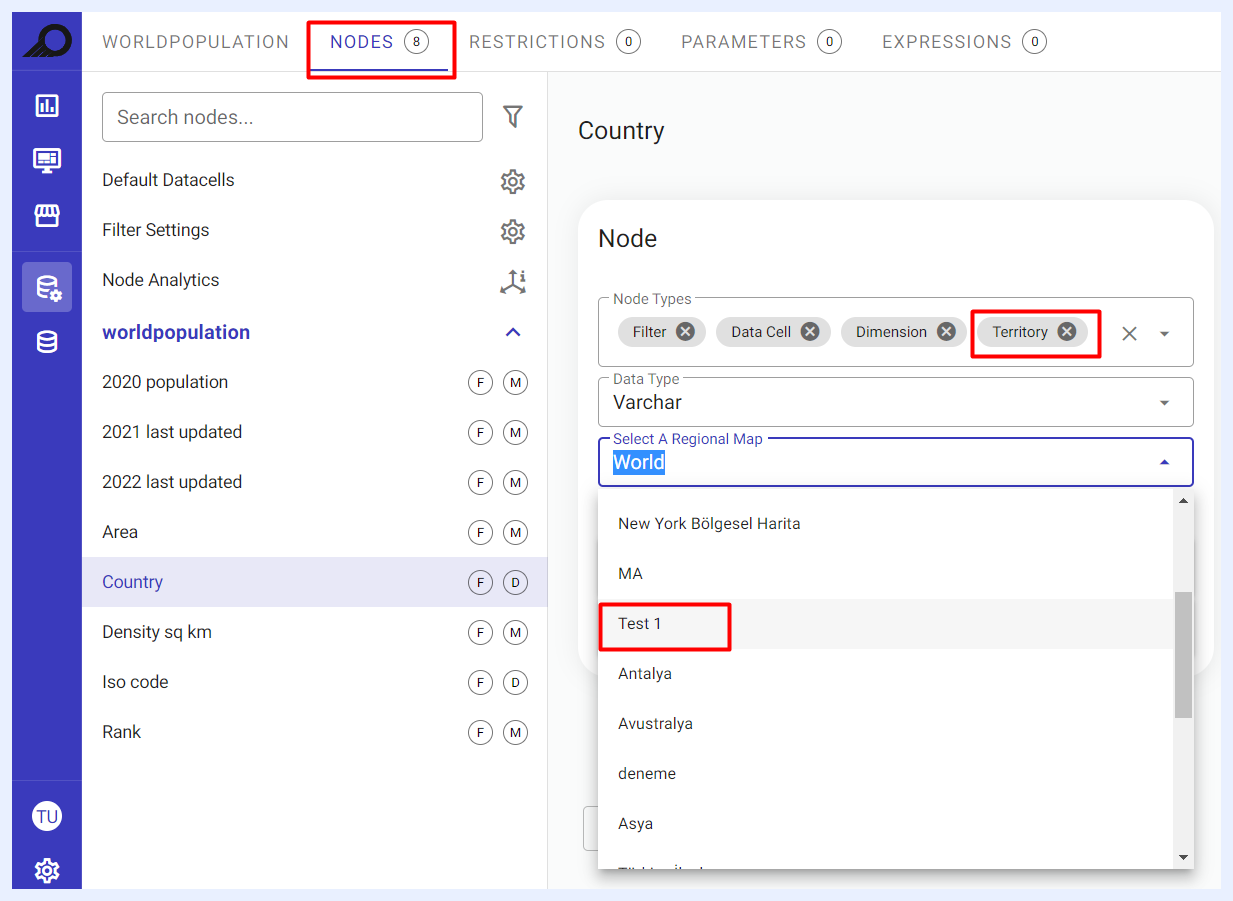Clear all selected node types
Image resolution: width=1233 pixels, height=901 pixels.
pyautogui.click(x=1129, y=334)
